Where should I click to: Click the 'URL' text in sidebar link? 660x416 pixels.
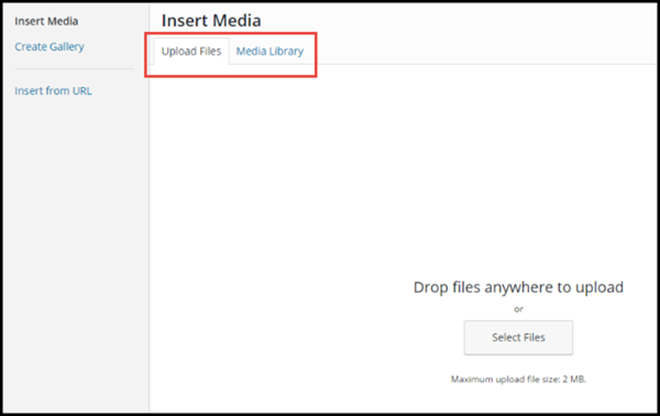[x=81, y=91]
